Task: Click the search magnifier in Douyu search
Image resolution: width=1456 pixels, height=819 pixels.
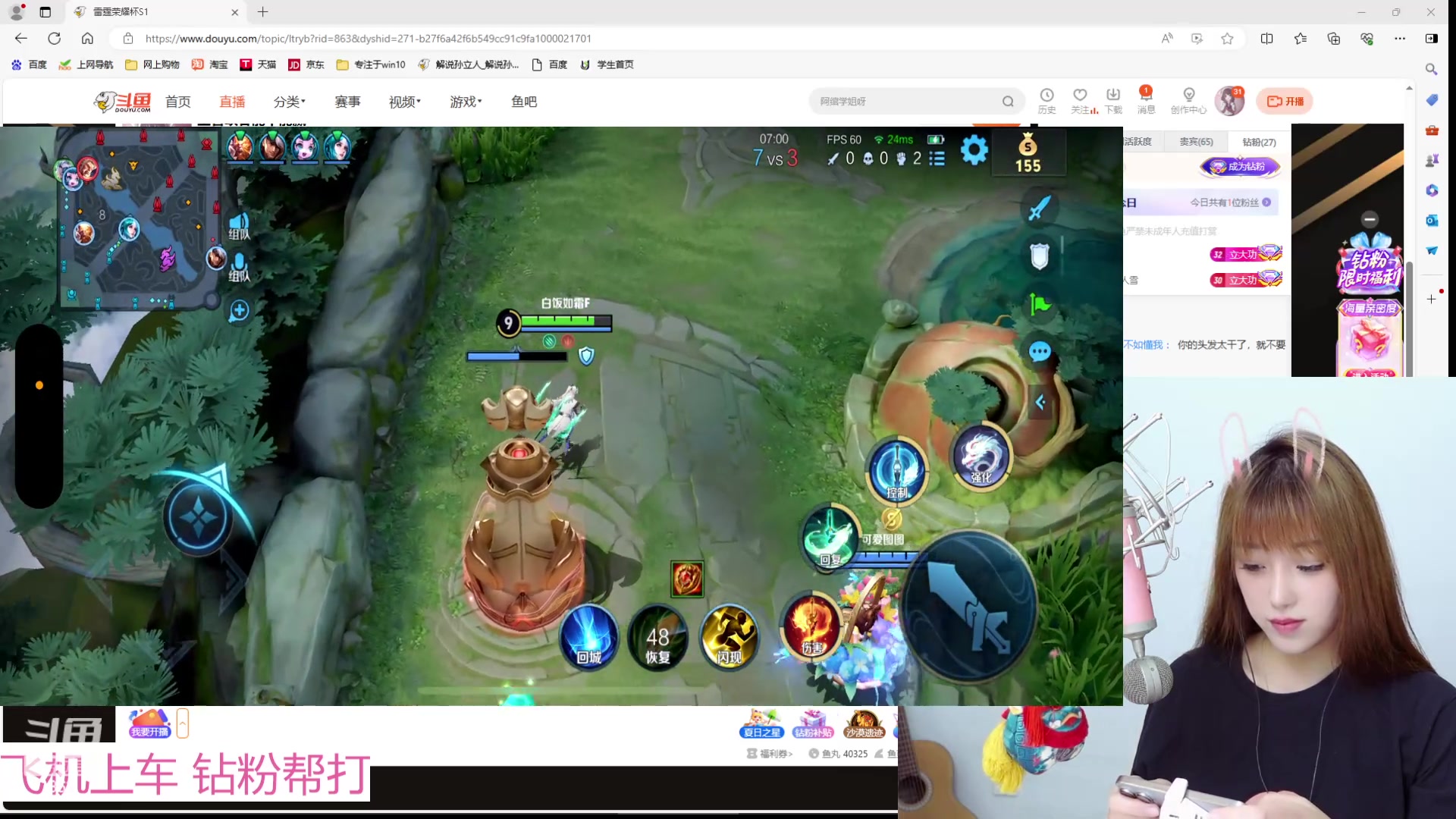Action: [1008, 101]
